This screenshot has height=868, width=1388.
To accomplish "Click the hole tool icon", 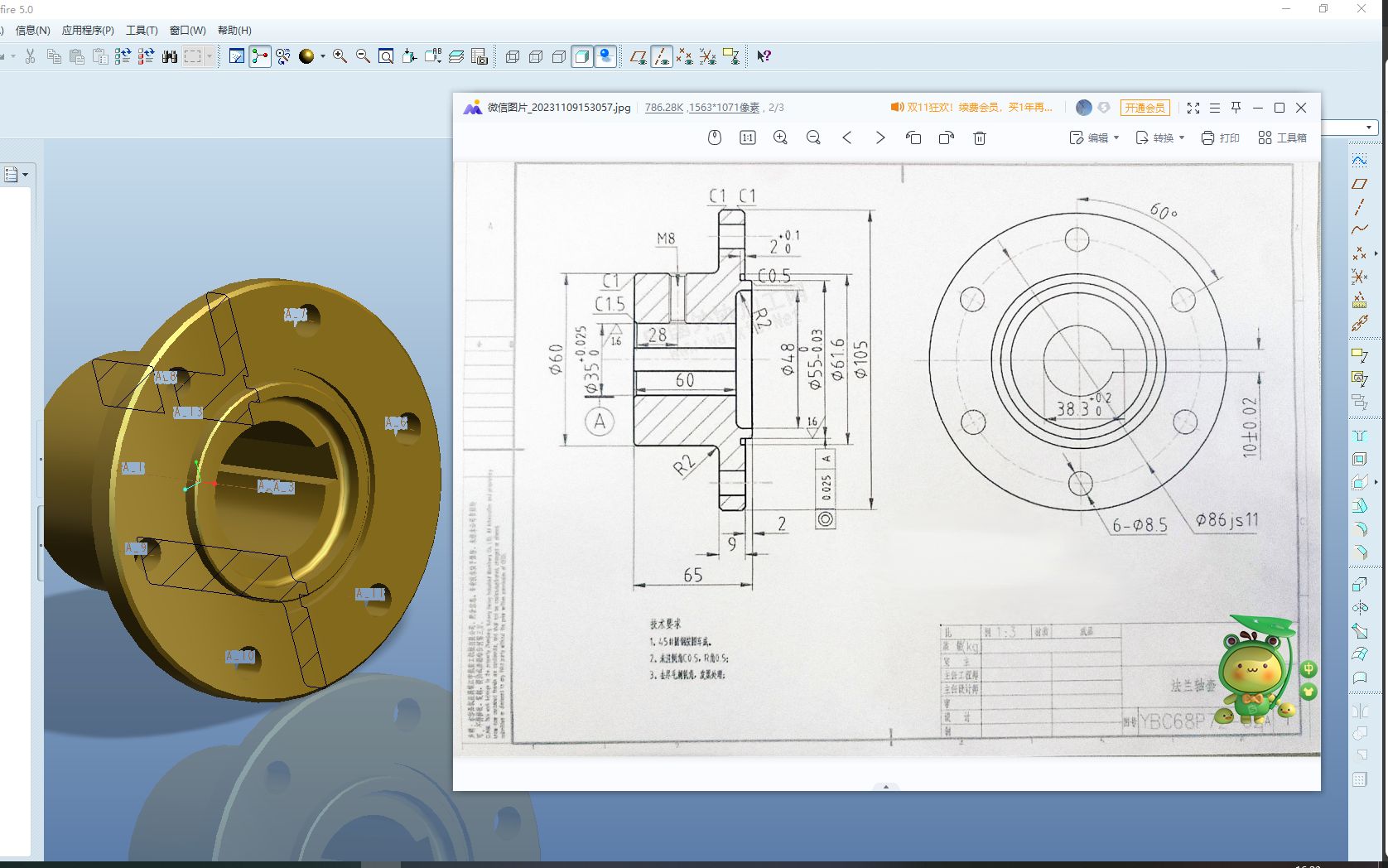I will click(1359, 436).
